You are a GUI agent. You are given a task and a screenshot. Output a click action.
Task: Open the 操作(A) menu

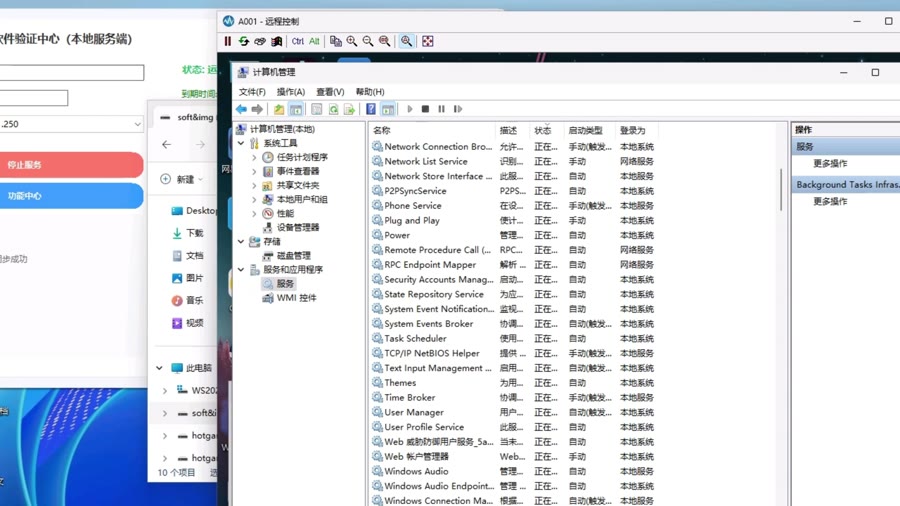pos(290,92)
